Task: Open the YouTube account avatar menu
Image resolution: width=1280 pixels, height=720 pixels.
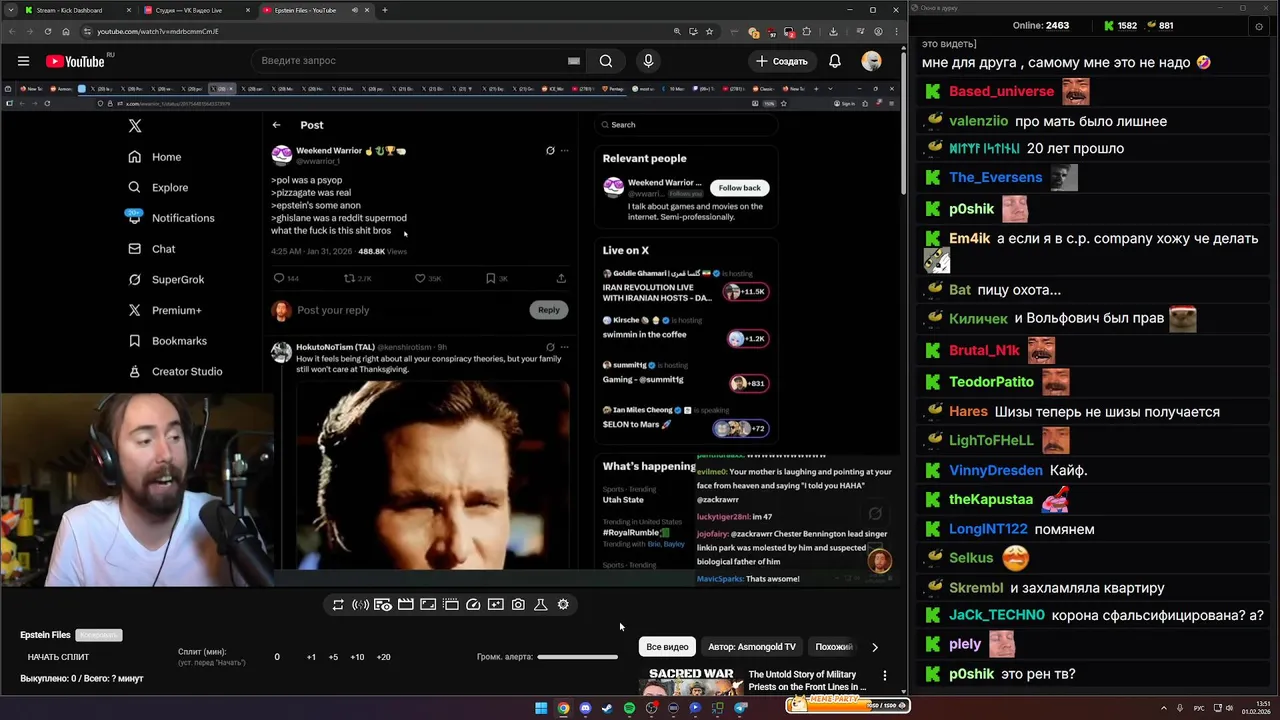Action: [x=872, y=61]
